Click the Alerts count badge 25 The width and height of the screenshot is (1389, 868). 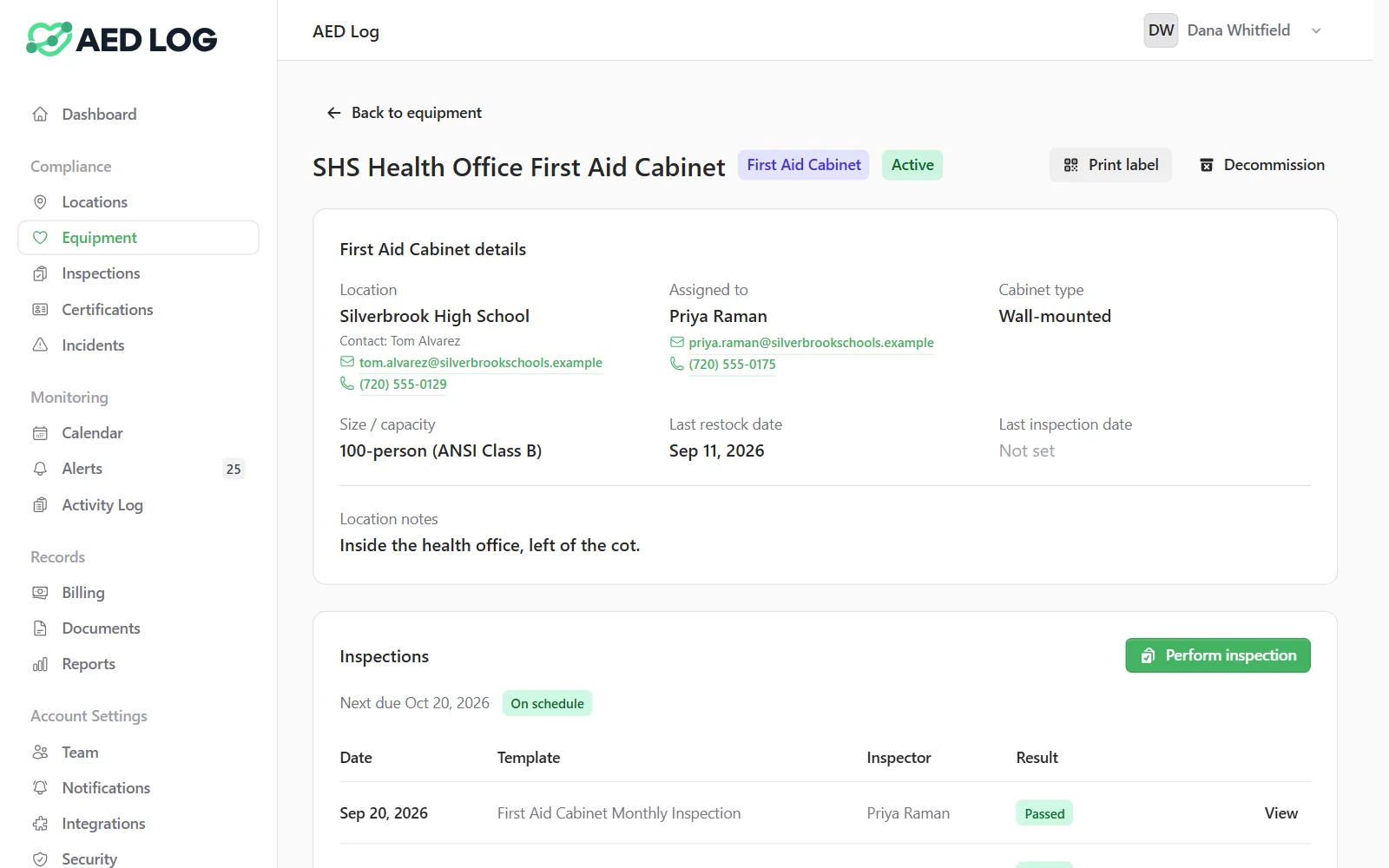tap(234, 469)
